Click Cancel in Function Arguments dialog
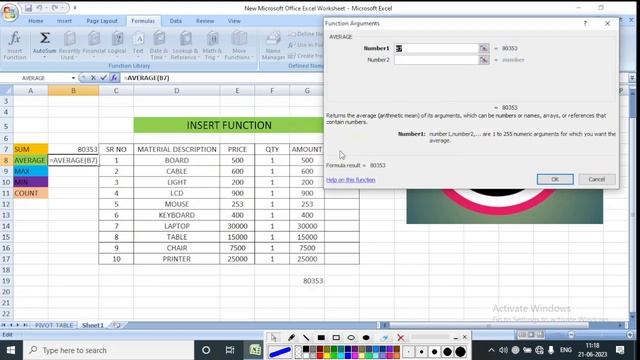The height and width of the screenshot is (360, 640). (x=597, y=179)
